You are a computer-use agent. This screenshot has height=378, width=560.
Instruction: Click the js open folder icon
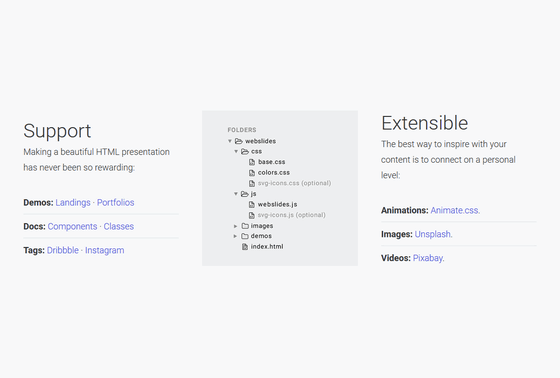[x=245, y=194]
